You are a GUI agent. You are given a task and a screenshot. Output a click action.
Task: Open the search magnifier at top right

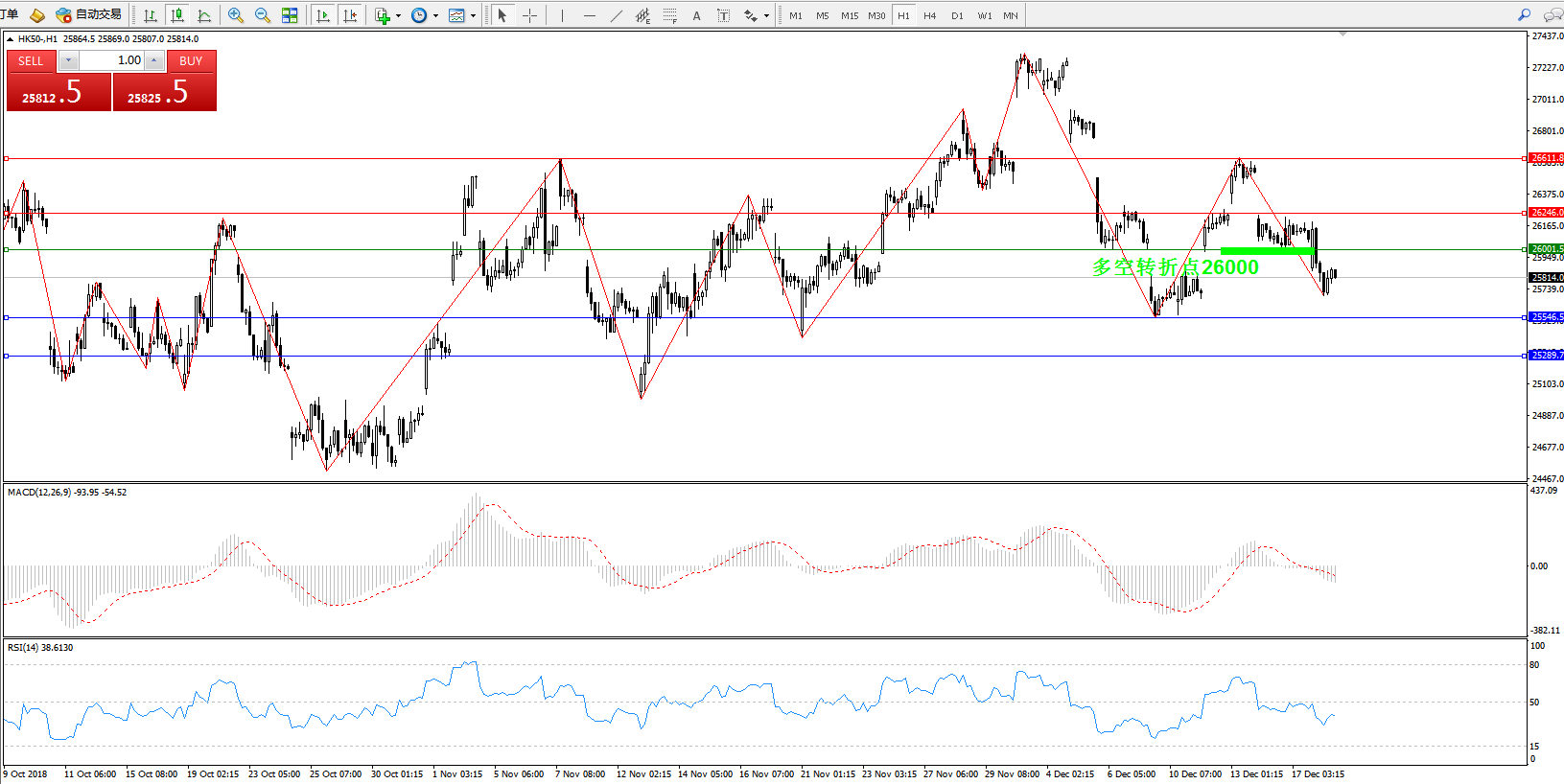tap(1524, 14)
